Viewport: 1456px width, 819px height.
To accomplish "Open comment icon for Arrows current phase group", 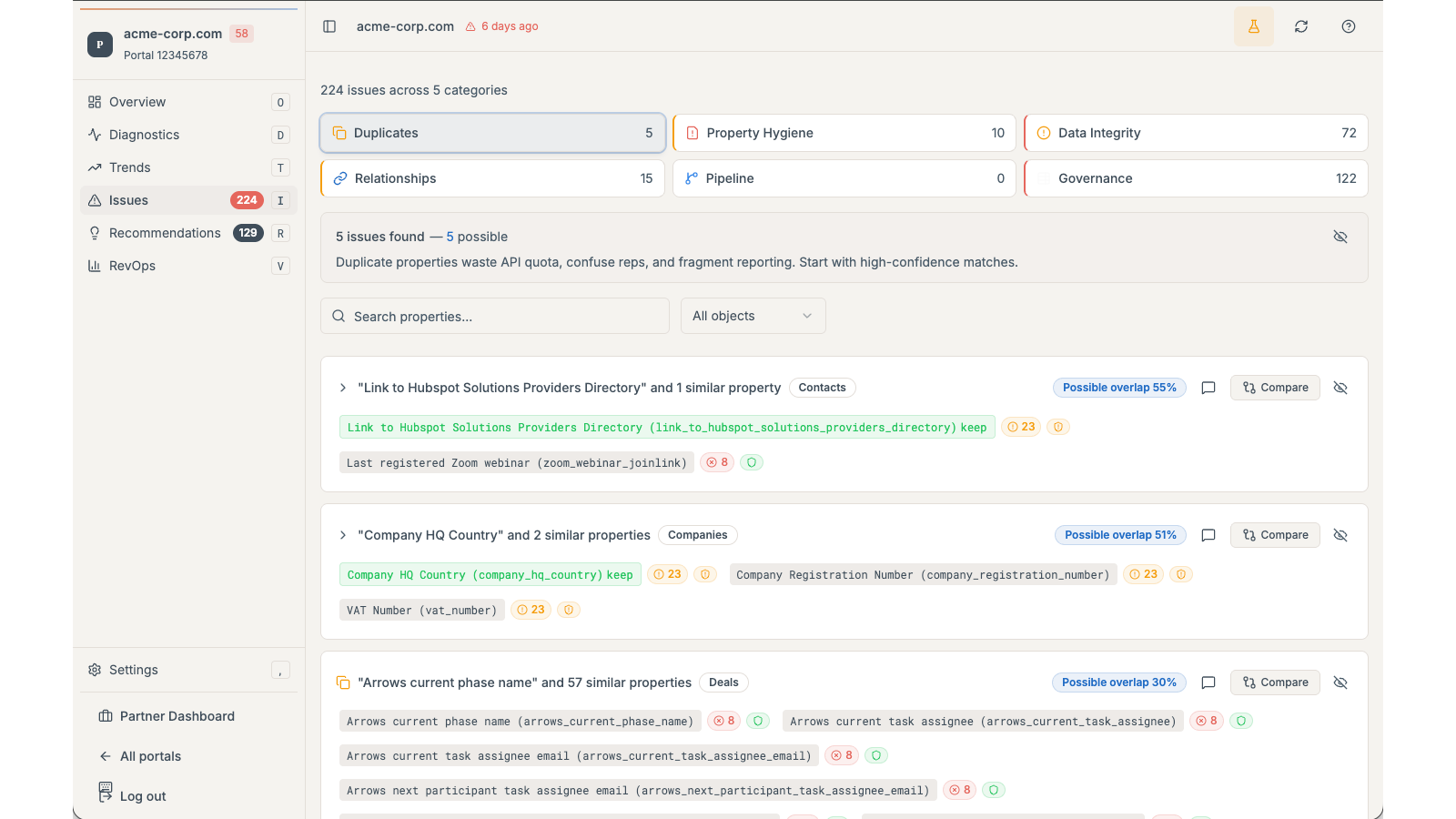I will (x=1208, y=682).
